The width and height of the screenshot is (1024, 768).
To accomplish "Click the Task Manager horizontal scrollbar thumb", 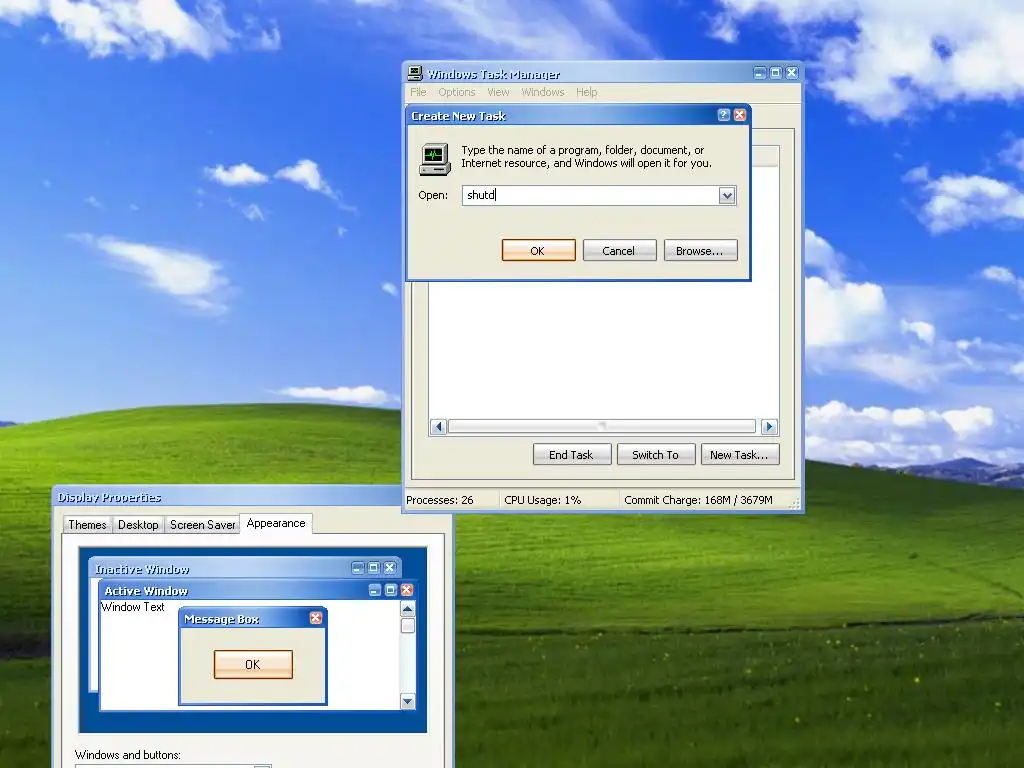I will coord(601,427).
